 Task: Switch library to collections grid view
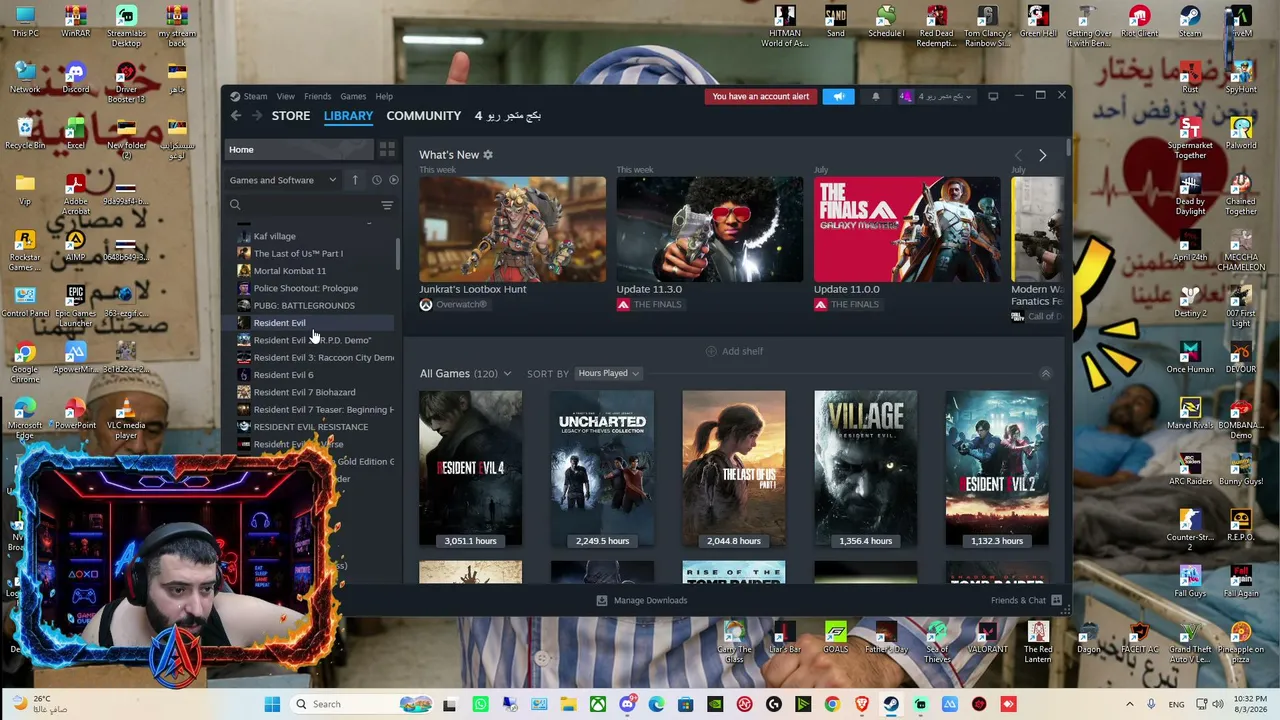[x=387, y=150]
